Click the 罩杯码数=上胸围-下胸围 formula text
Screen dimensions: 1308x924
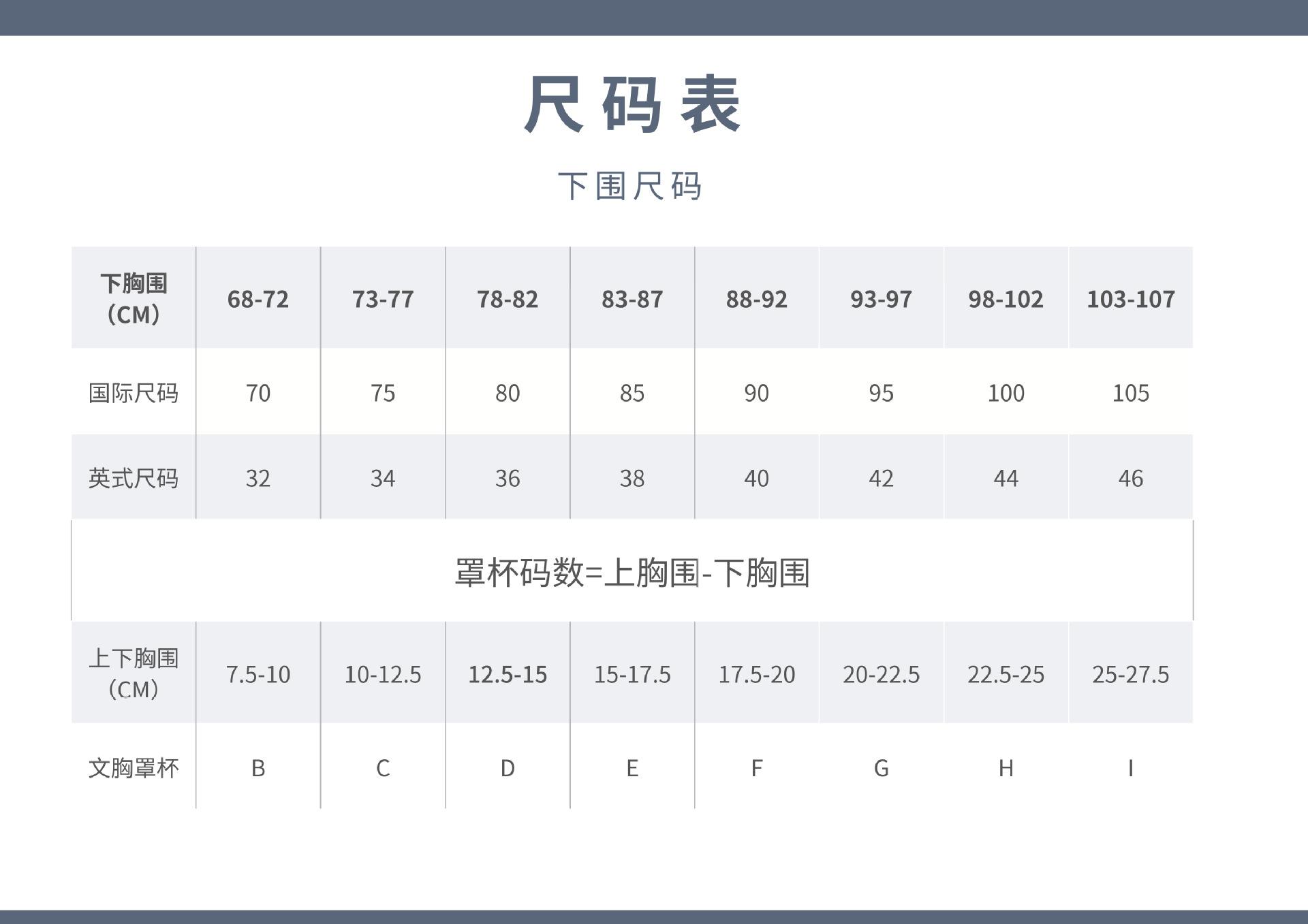(x=632, y=572)
